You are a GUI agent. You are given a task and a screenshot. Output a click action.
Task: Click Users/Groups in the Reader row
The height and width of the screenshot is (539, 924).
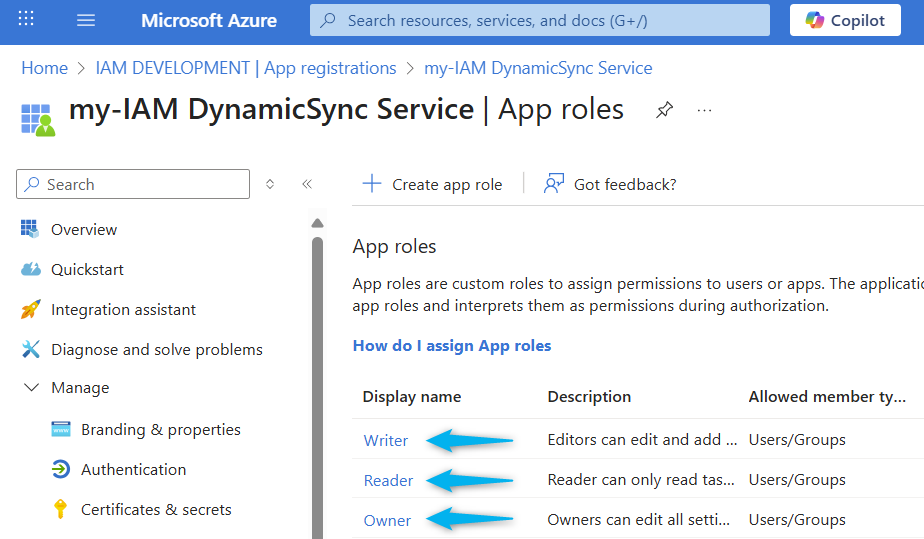(797, 480)
